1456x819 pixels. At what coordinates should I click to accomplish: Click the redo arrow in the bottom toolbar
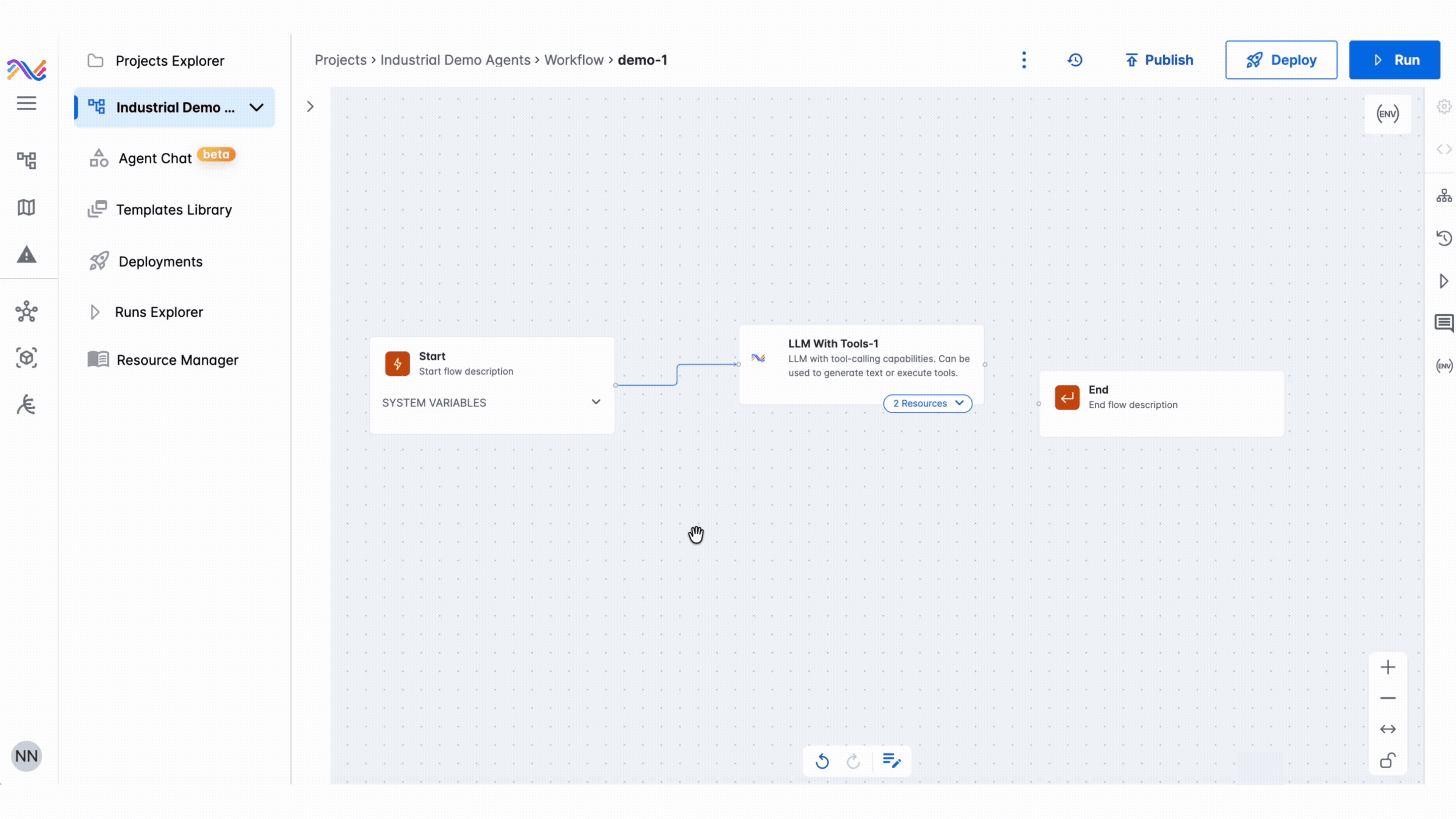853,761
